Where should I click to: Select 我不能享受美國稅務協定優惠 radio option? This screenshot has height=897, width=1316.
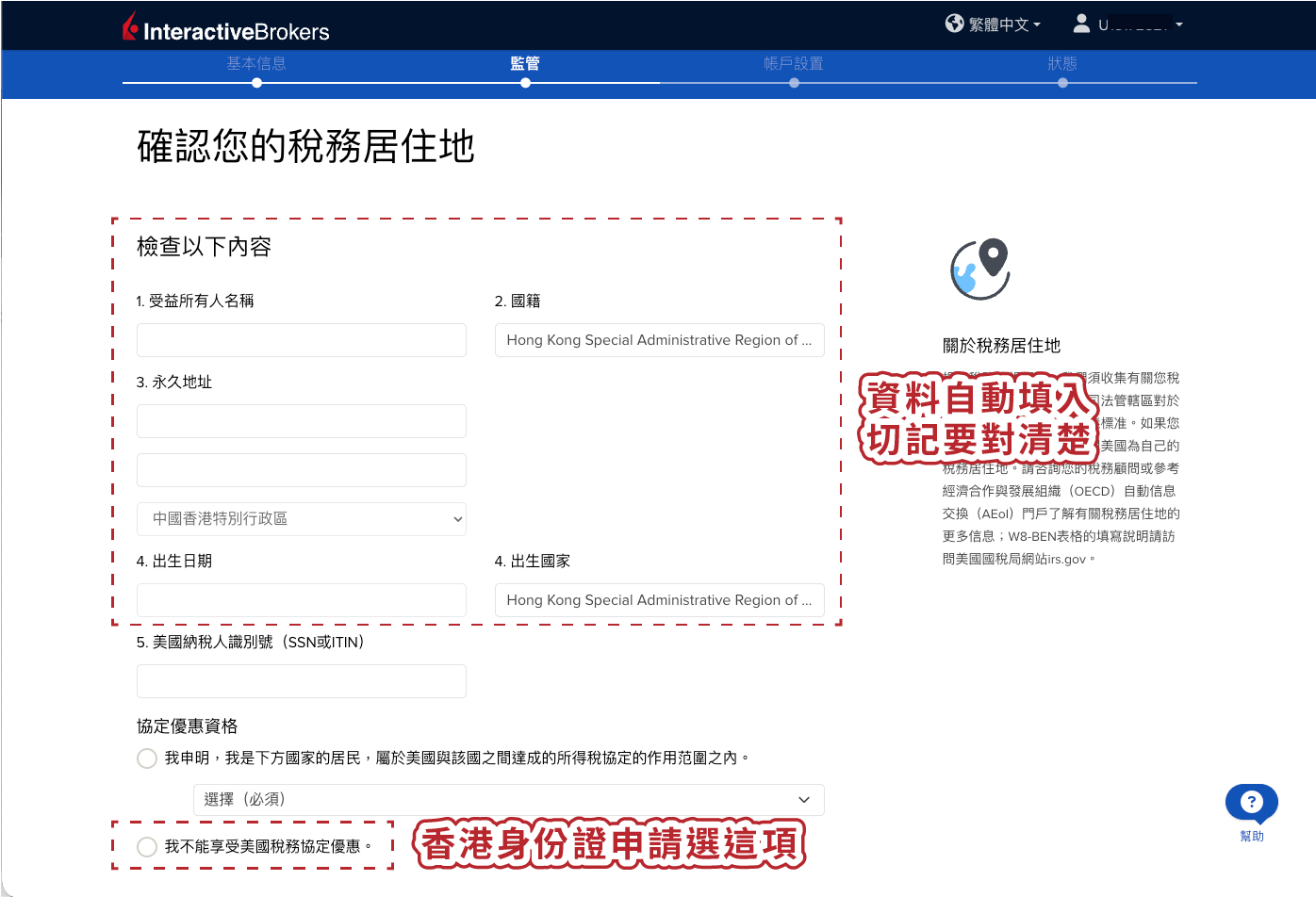(x=147, y=847)
